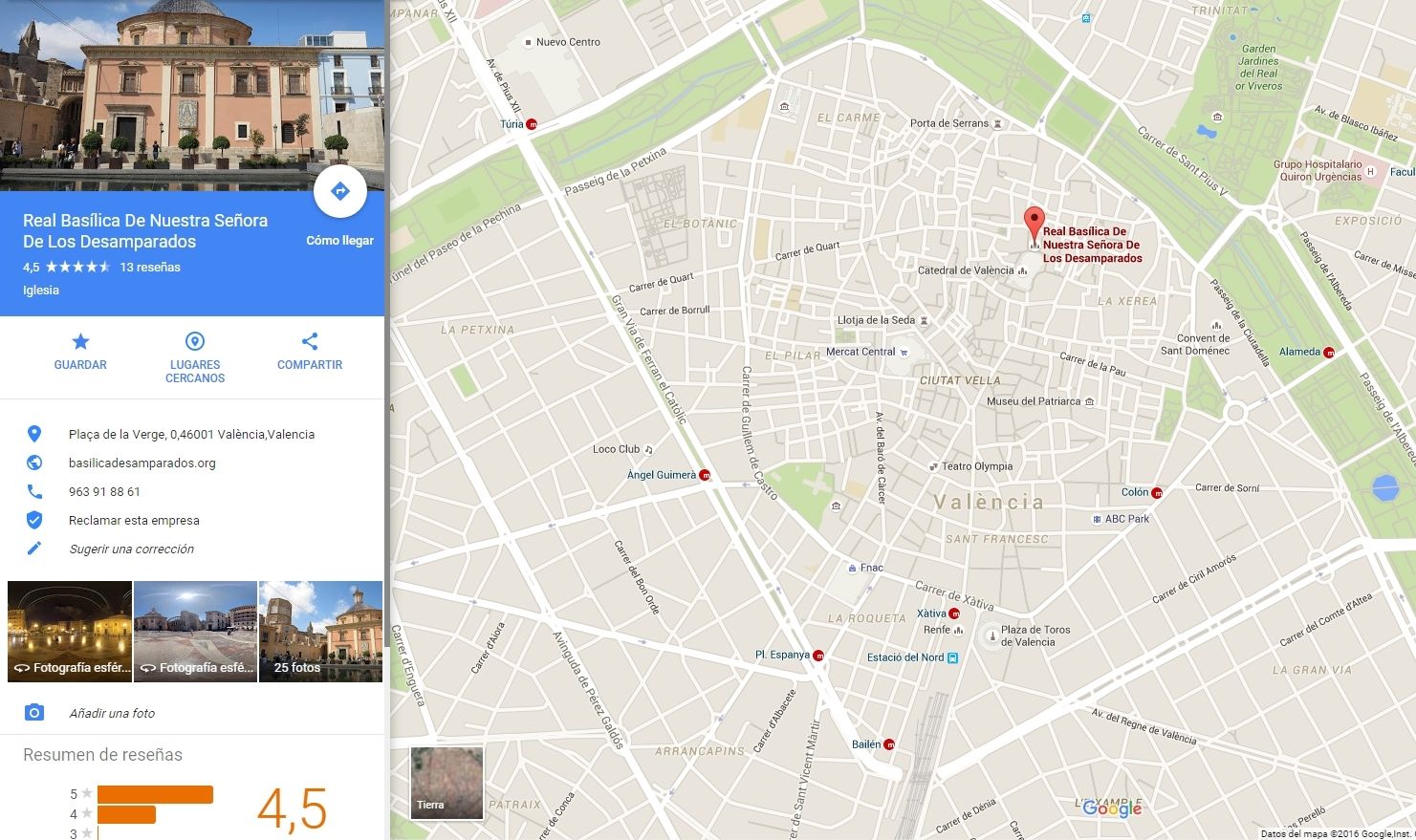Screen dimensions: 1416x840
Task: Select Túria metro station marker
Action: point(533,124)
